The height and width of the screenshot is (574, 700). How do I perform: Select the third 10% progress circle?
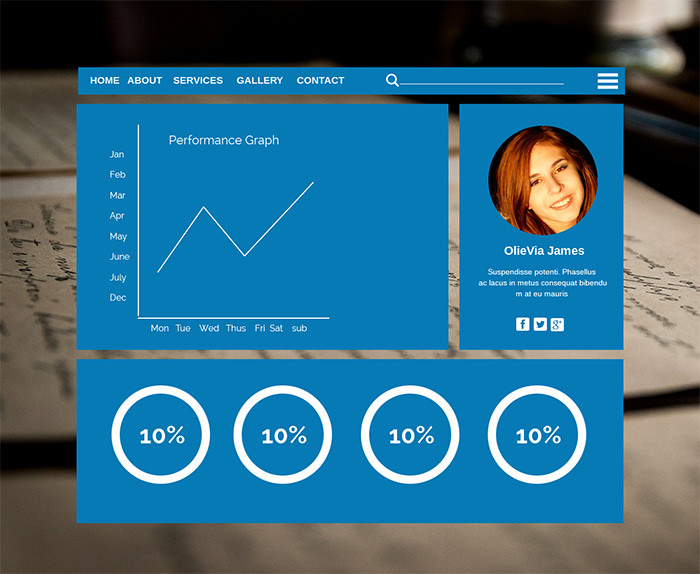click(x=410, y=435)
